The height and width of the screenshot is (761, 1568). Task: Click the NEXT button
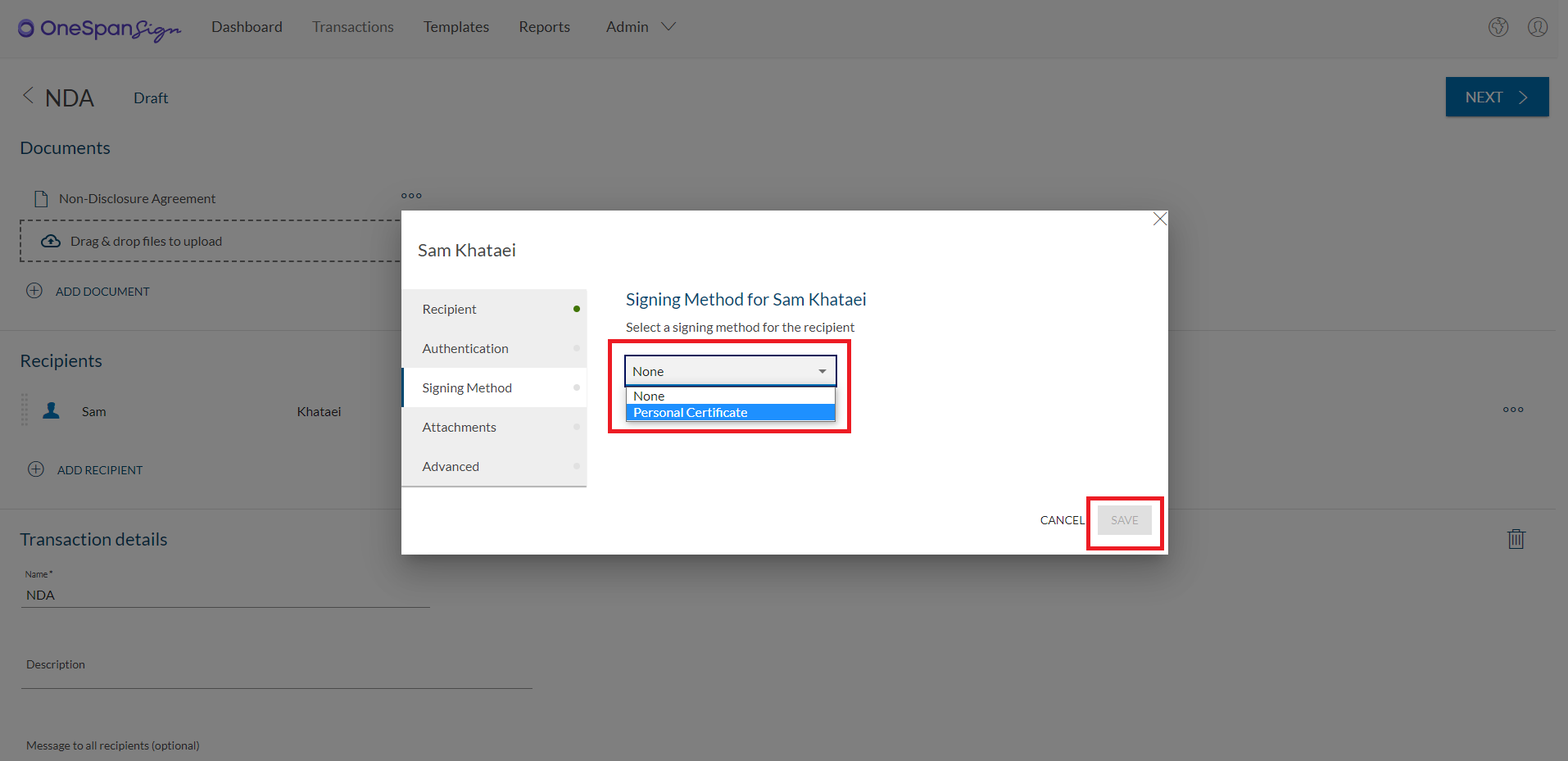tap(1497, 97)
